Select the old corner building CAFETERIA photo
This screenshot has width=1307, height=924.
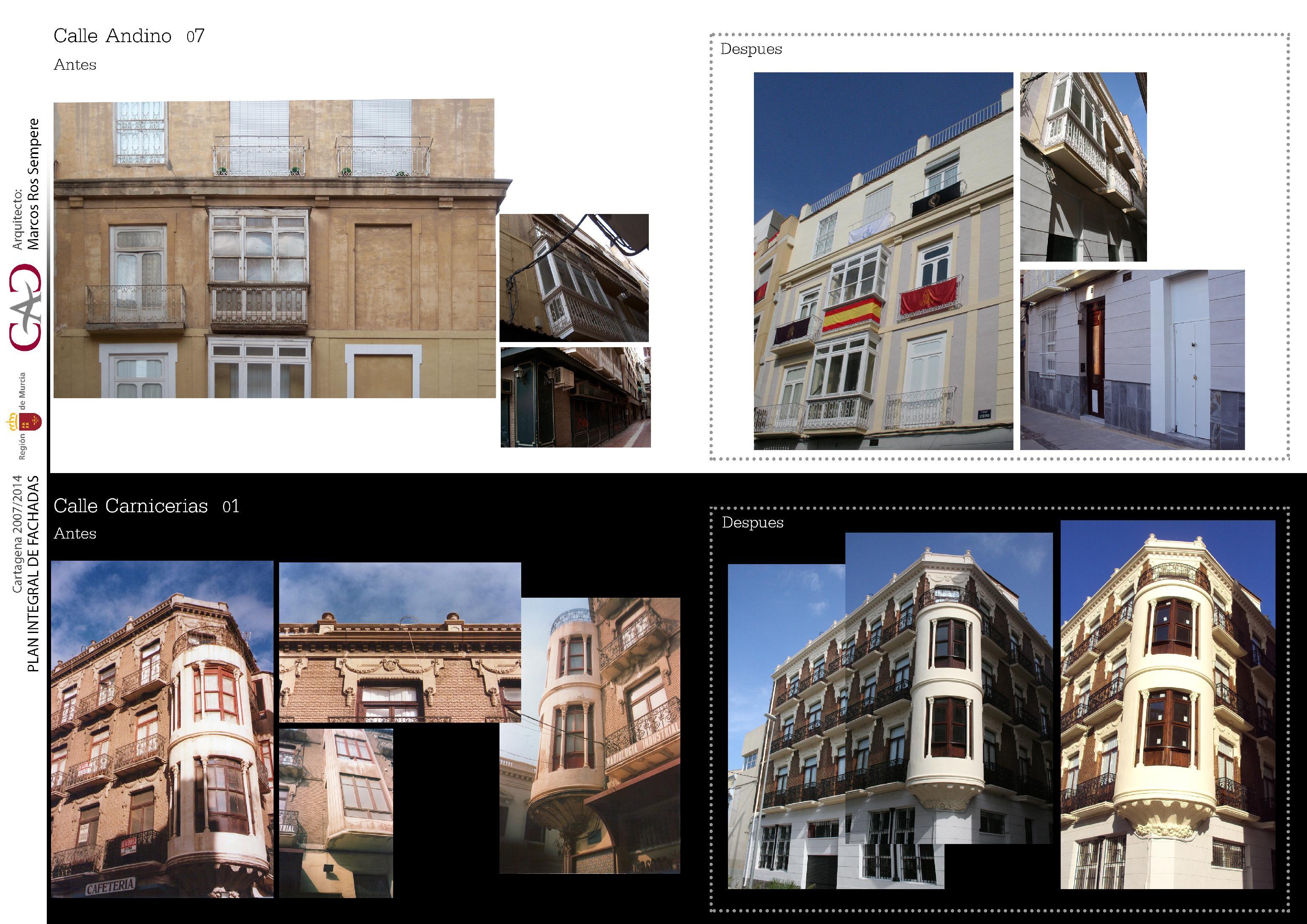pyautogui.click(x=162, y=729)
